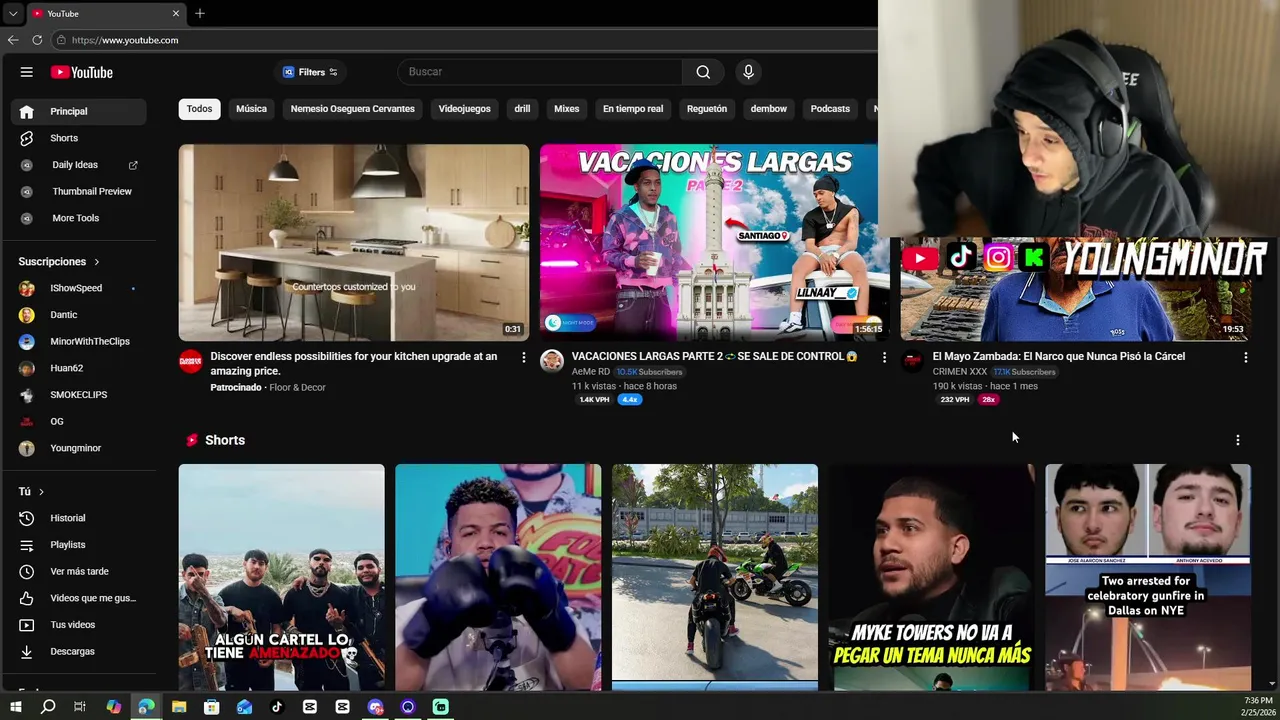Open the Shorts section options menu
The image size is (1280, 720).
pyautogui.click(x=1237, y=440)
